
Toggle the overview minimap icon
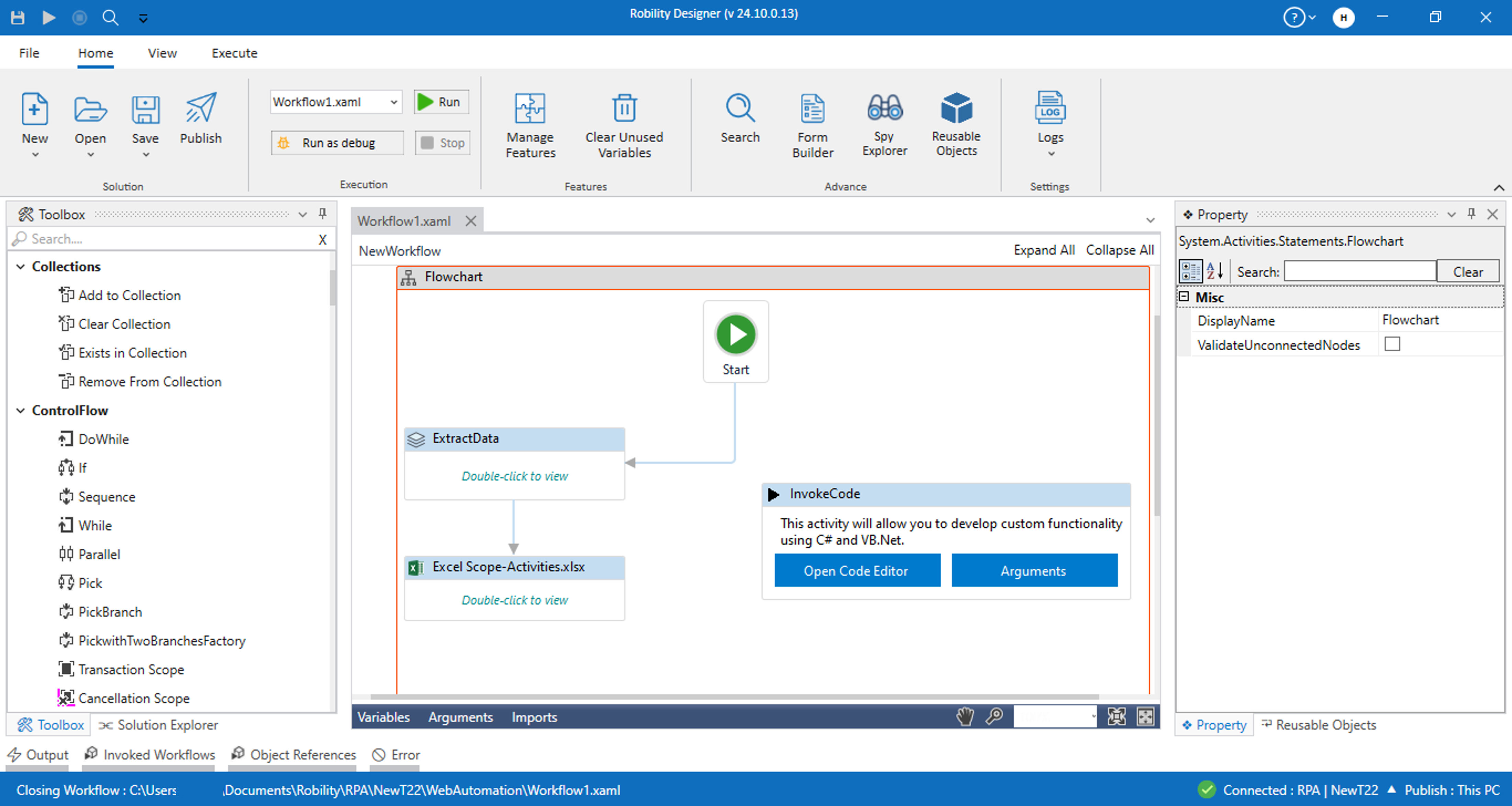pos(1145,716)
